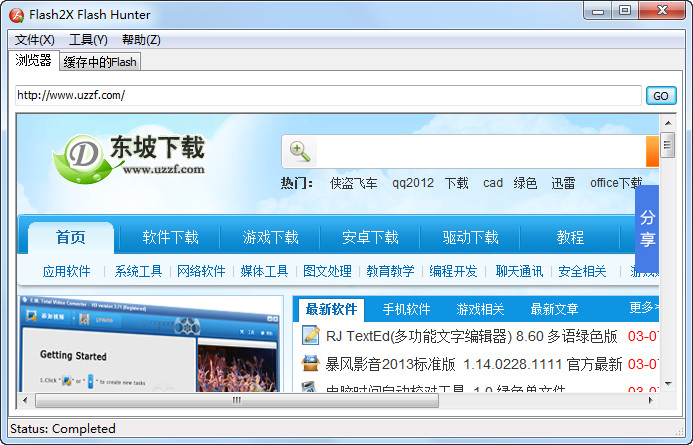Screen dimensions: 693x445
Task: Open the 网络软件 category link
Action: pyautogui.click(x=201, y=271)
